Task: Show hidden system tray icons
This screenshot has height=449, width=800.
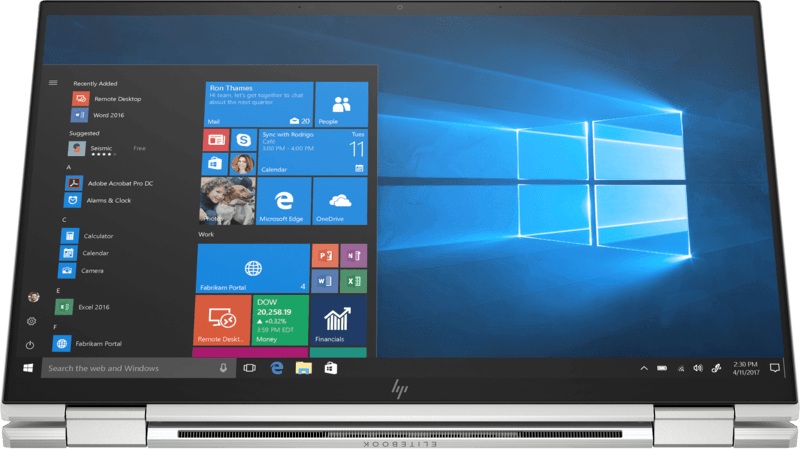Action: (x=644, y=368)
